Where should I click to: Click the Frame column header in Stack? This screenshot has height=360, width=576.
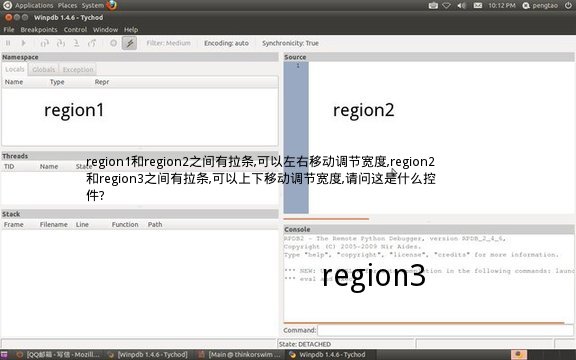[x=14, y=224]
